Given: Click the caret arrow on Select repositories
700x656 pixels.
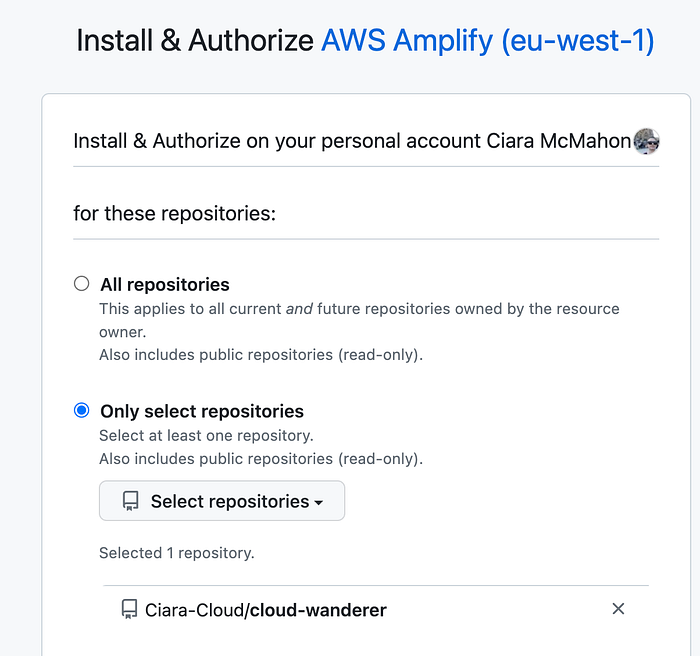Looking at the screenshot, I should tap(319, 503).
